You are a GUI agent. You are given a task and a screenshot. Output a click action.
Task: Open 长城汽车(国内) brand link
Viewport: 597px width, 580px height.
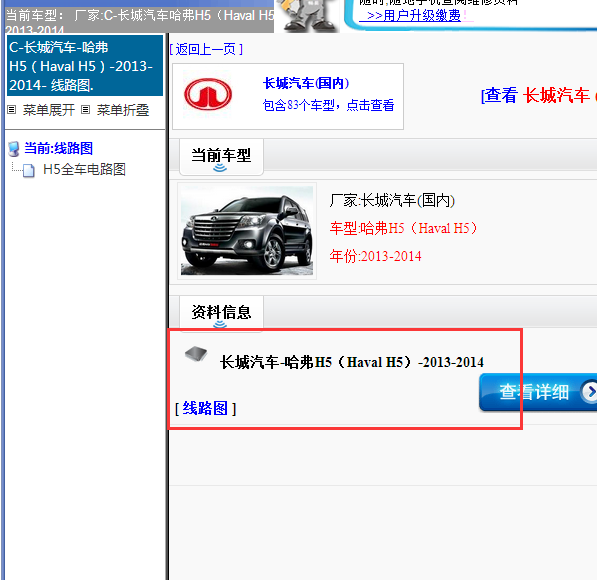pyautogui.click(x=306, y=83)
